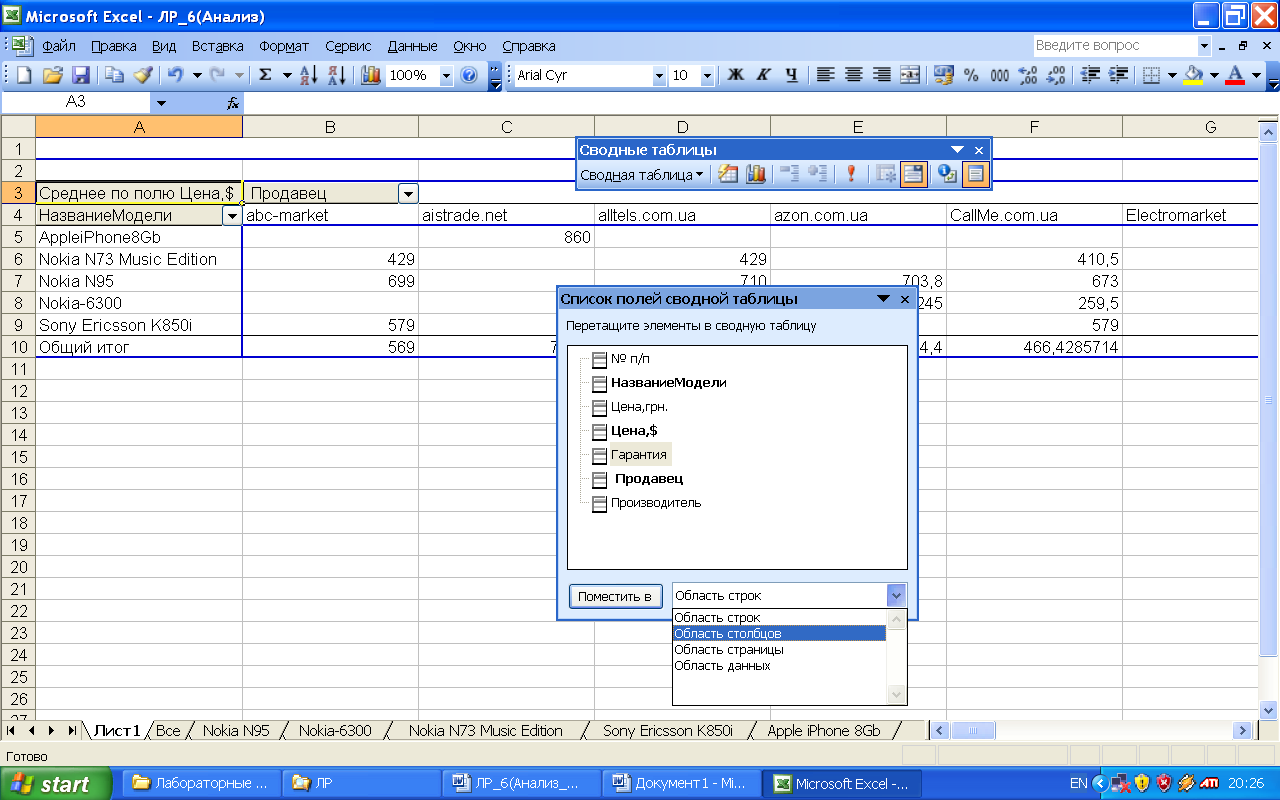Open Продавец field filter dropdown
Viewport: 1280px width, 800px height.
(x=408, y=193)
